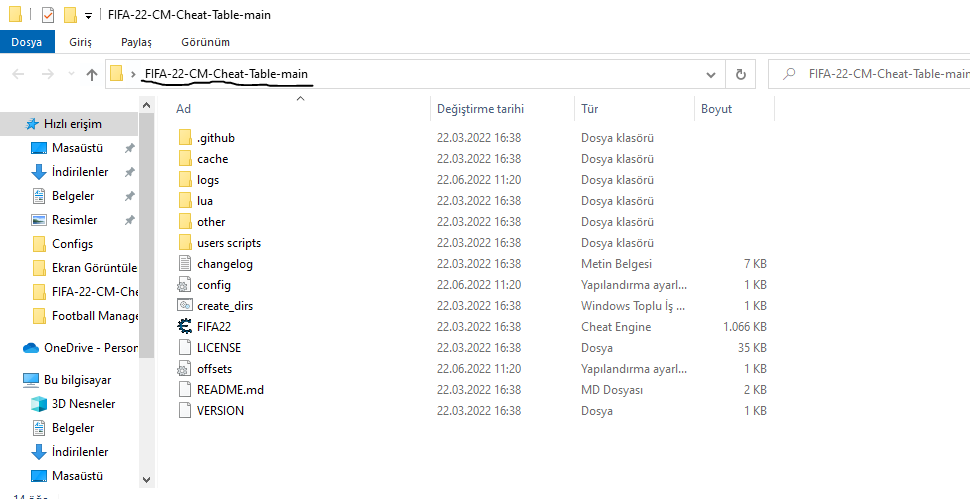
Task: Open the Quick Access Toolbar customize dropdown
Action: click(88, 15)
